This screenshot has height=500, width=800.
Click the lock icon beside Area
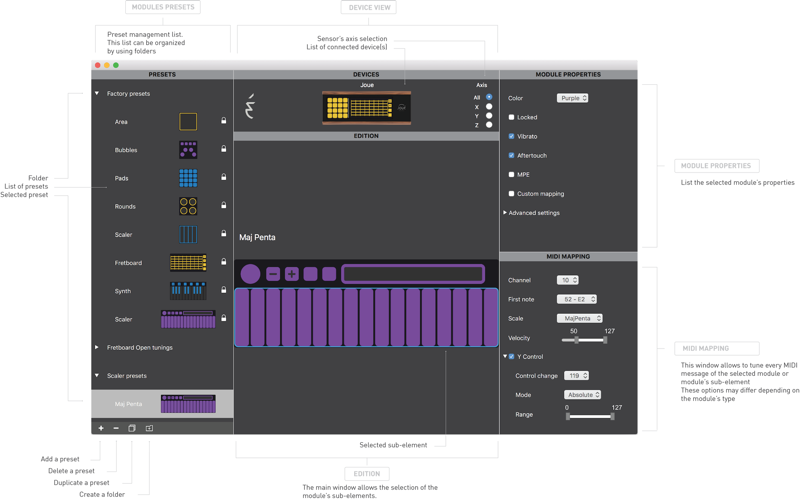click(223, 120)
